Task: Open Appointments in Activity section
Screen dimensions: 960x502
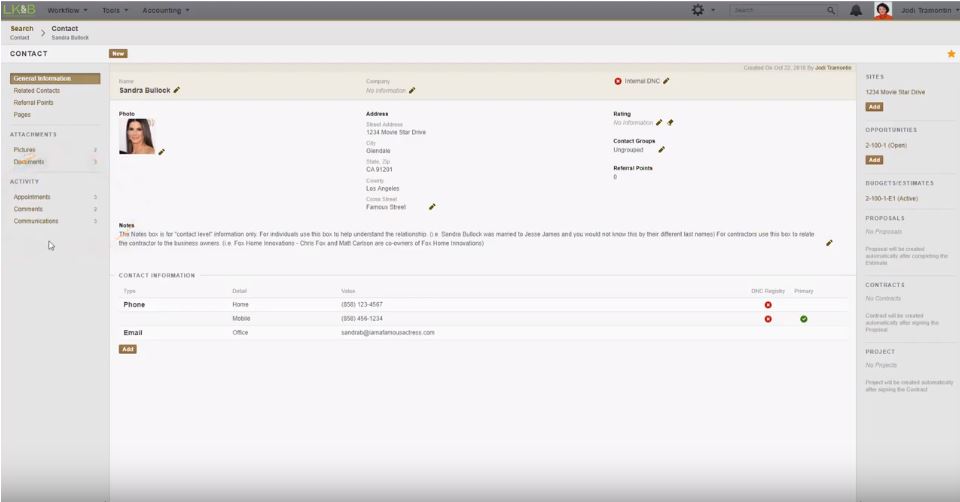Action: pos(32,197)
